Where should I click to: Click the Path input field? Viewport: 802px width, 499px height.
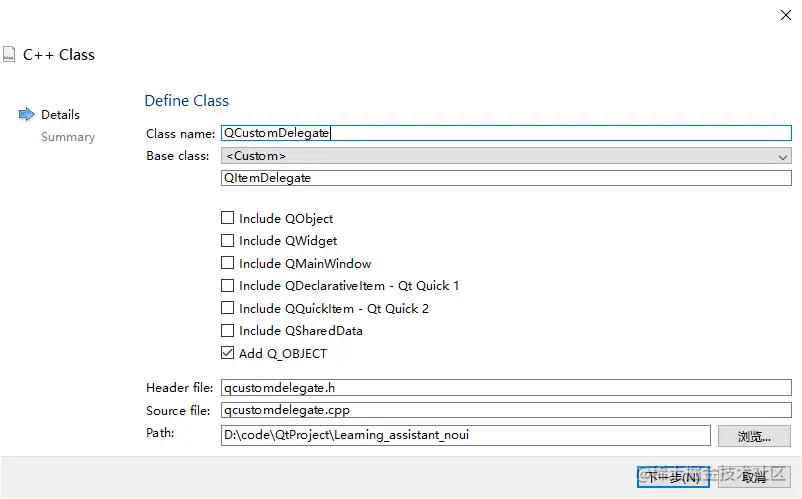465,435
